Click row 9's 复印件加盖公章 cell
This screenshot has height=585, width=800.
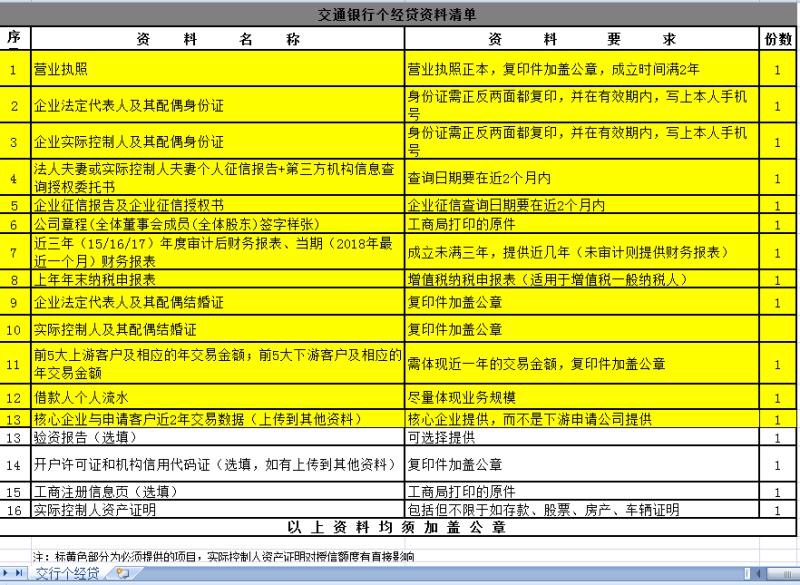click(582, 302)
